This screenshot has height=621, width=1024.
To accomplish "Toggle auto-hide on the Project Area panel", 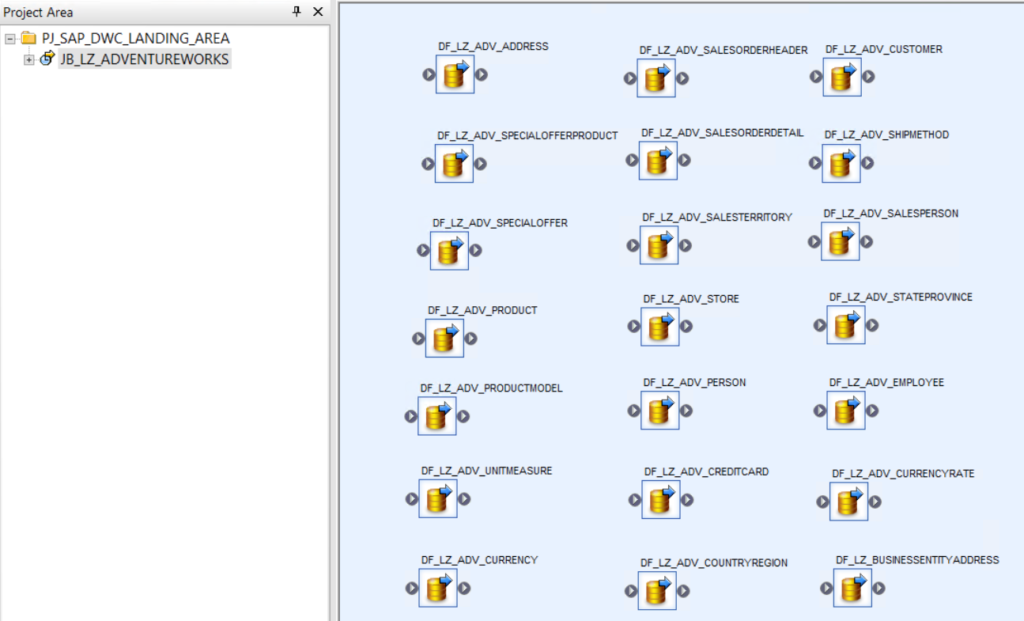I will [x=297, y=12].
